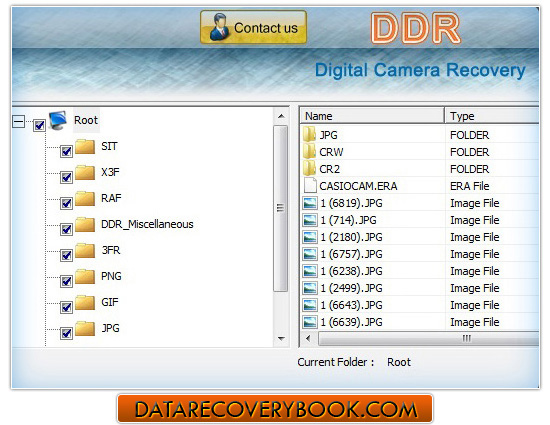Select the SIT folder icon in tree
Image resolution: width=550 pixels, height=425 pixels.
[85, 147]
